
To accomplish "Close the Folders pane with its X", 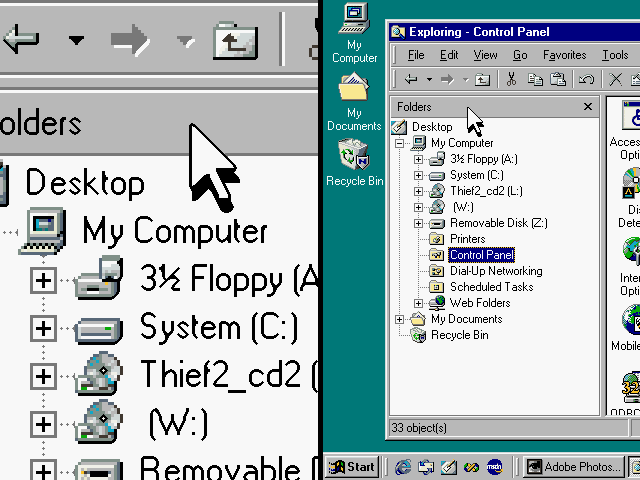I will (x=588, y=107).
